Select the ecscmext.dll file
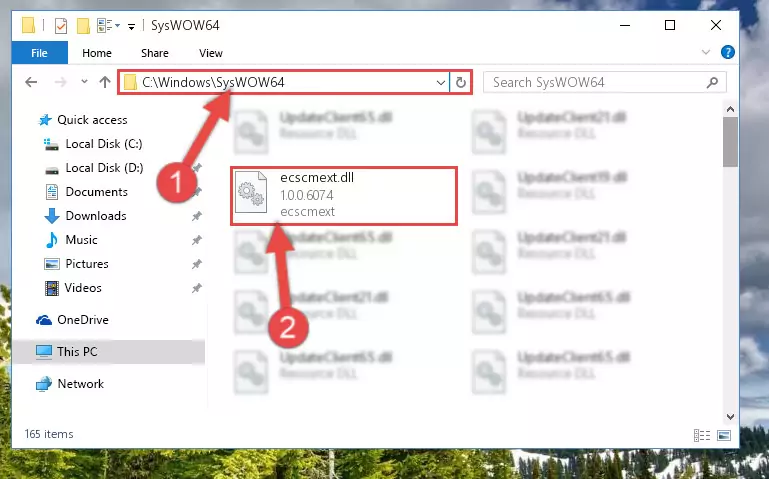 [x=344, y=196]
